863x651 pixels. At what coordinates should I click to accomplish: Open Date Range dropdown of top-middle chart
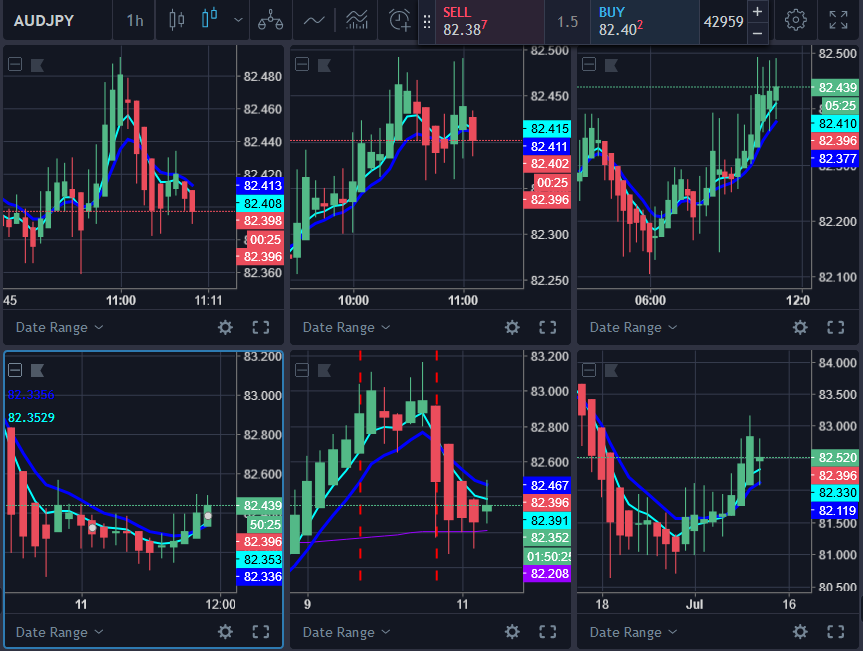tap(346, 327)
